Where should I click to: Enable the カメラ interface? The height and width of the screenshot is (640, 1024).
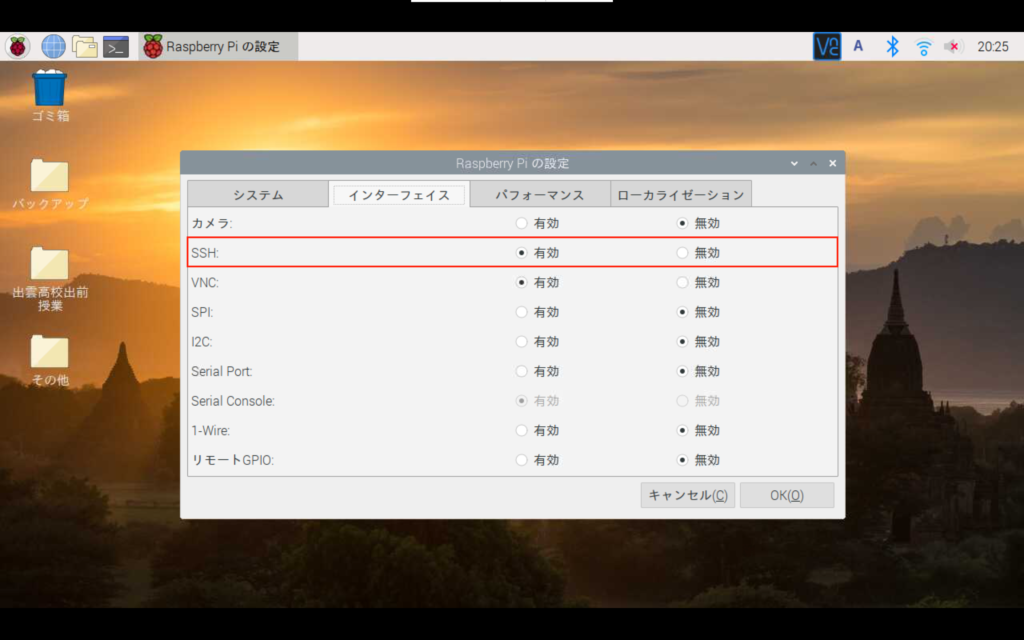point(522,223)
